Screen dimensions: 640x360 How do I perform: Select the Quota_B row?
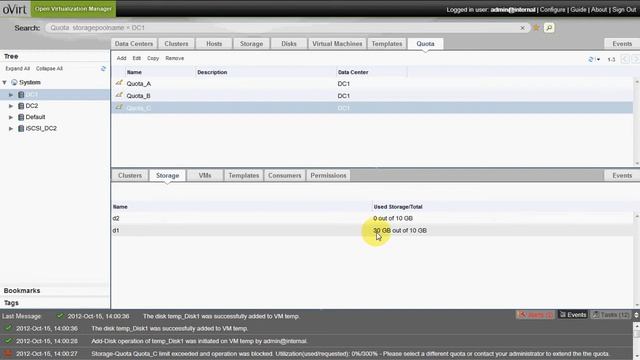[x=372, y=96]
